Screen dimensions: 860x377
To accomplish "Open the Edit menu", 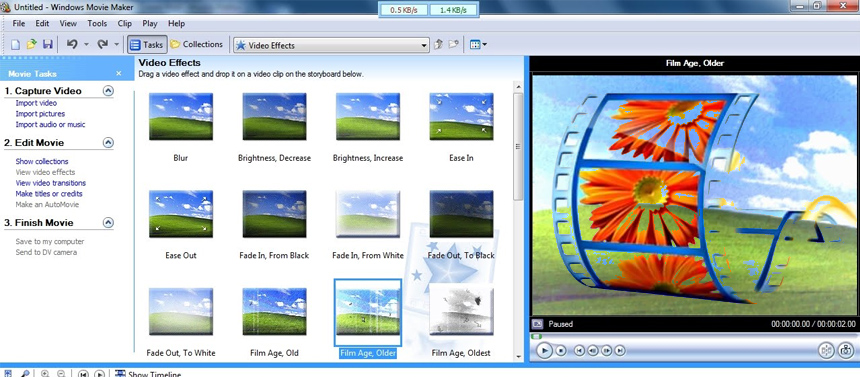I will pyautogui.click(x=42, y=24).
